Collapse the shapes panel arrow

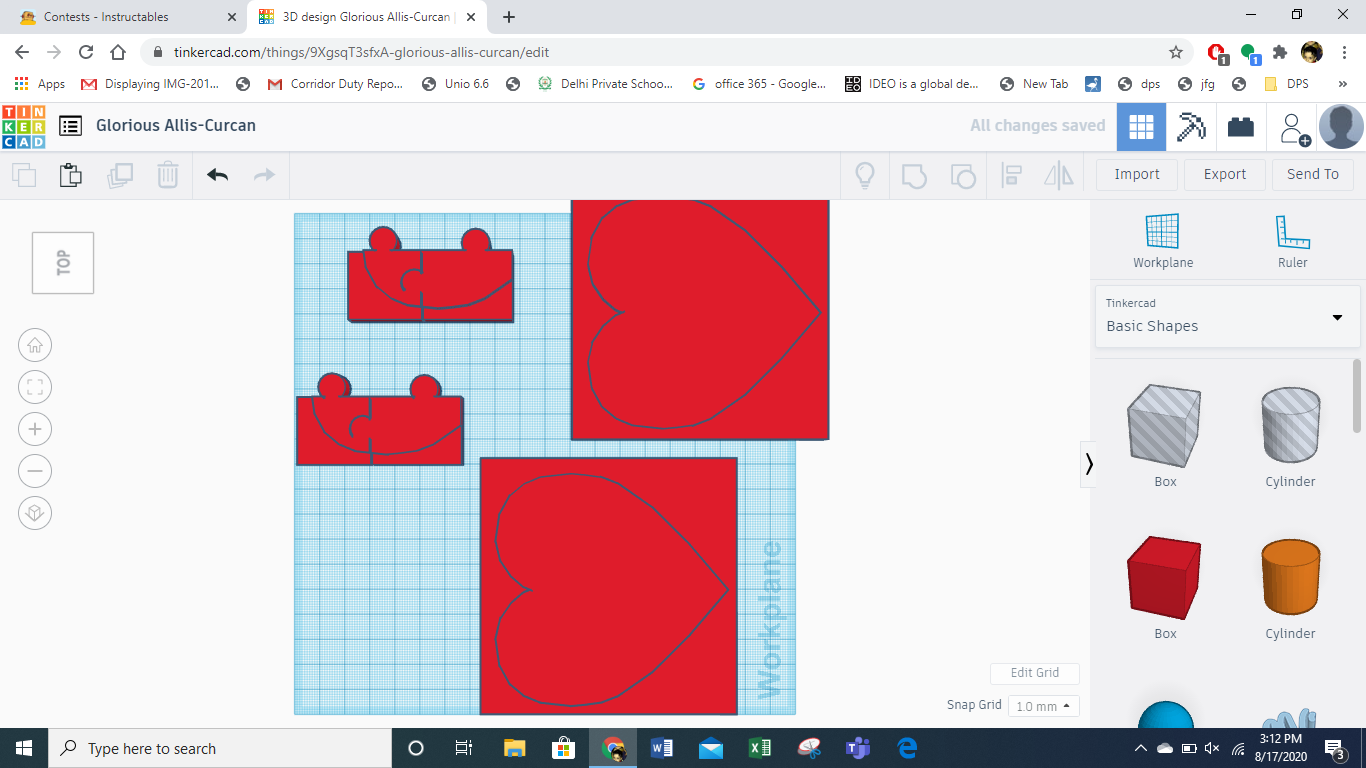click(x=1088, y=464)
